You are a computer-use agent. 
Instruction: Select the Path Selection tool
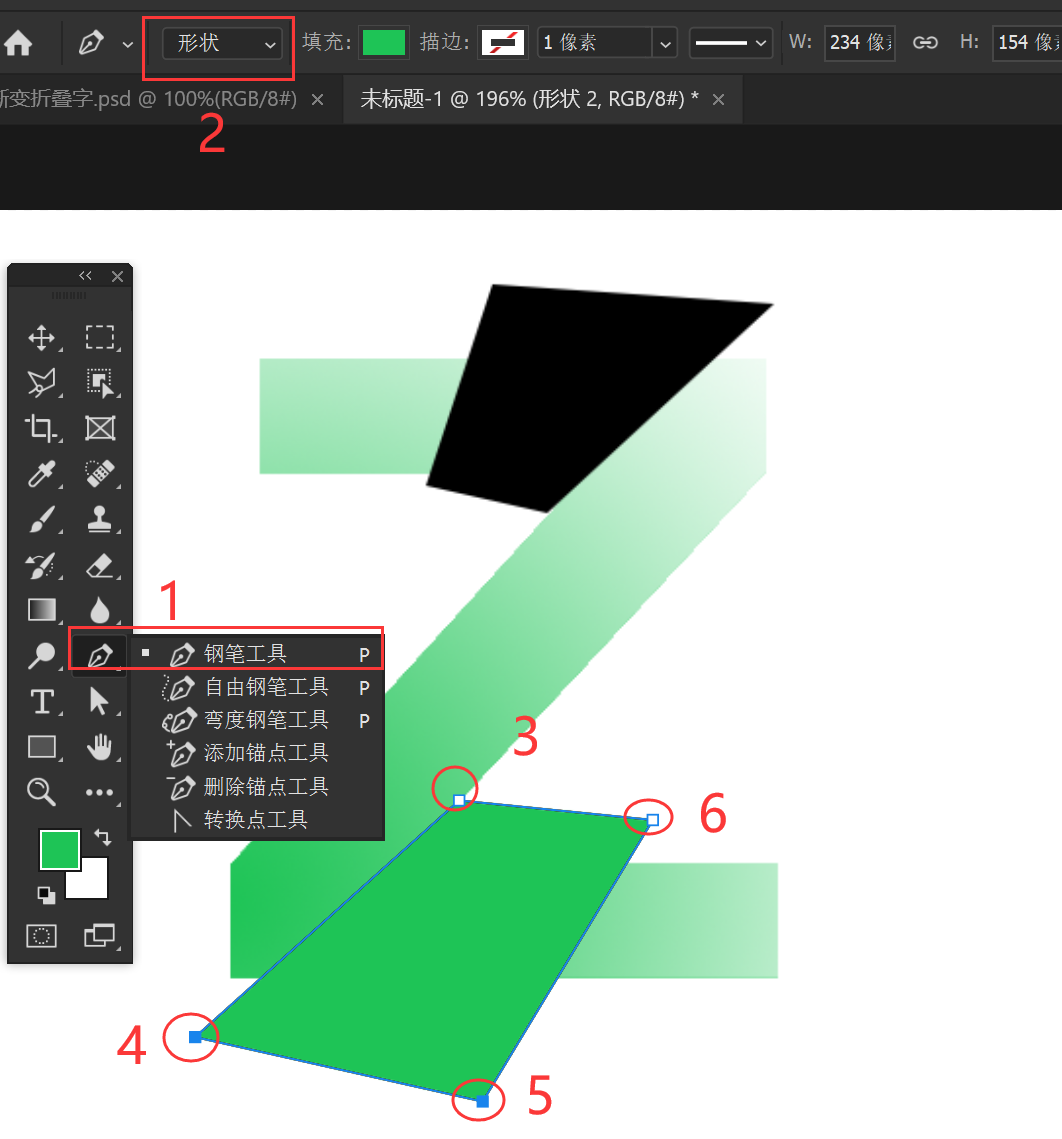[x=100, y=702]
